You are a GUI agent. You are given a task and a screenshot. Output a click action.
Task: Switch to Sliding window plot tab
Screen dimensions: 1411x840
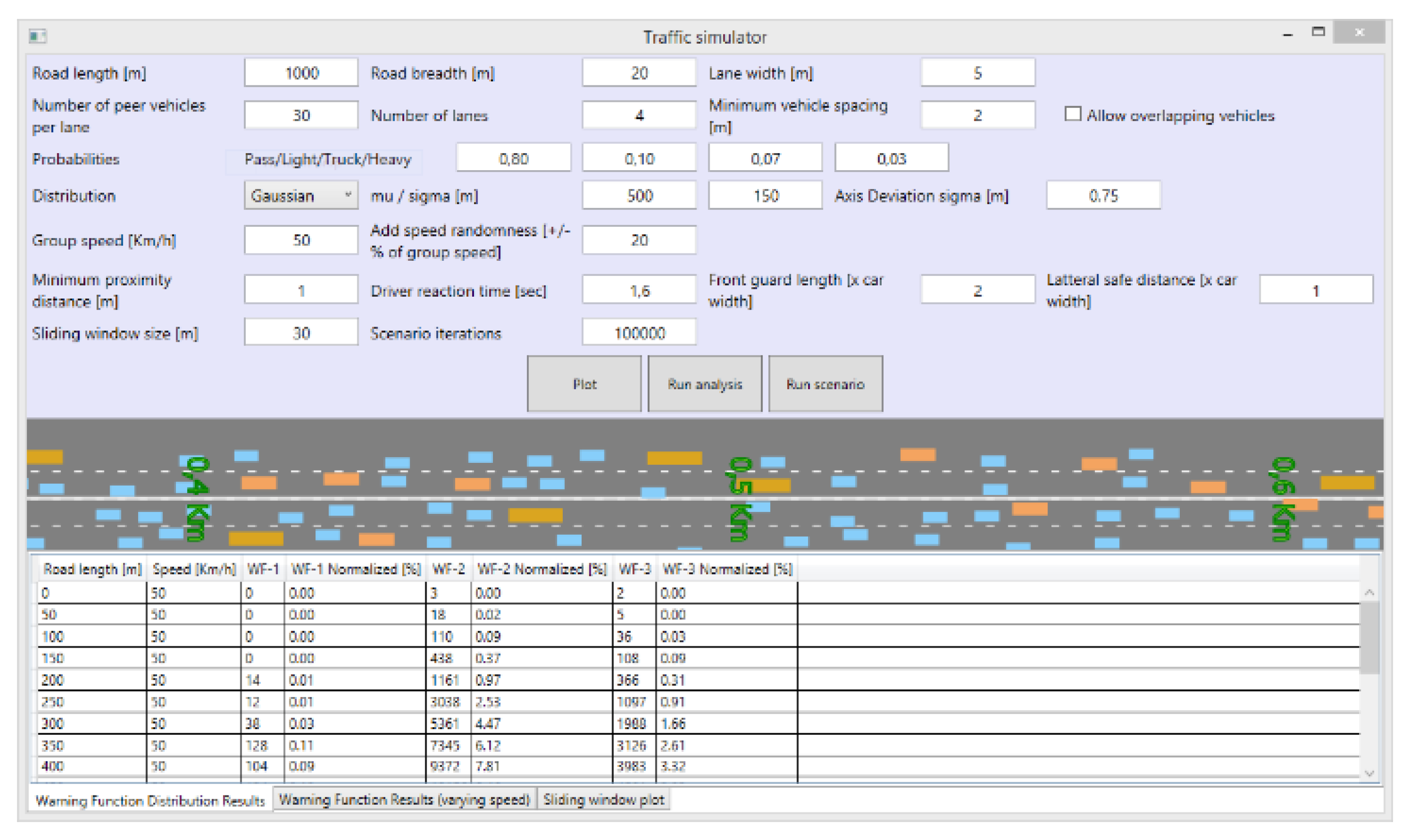point(603,799)
